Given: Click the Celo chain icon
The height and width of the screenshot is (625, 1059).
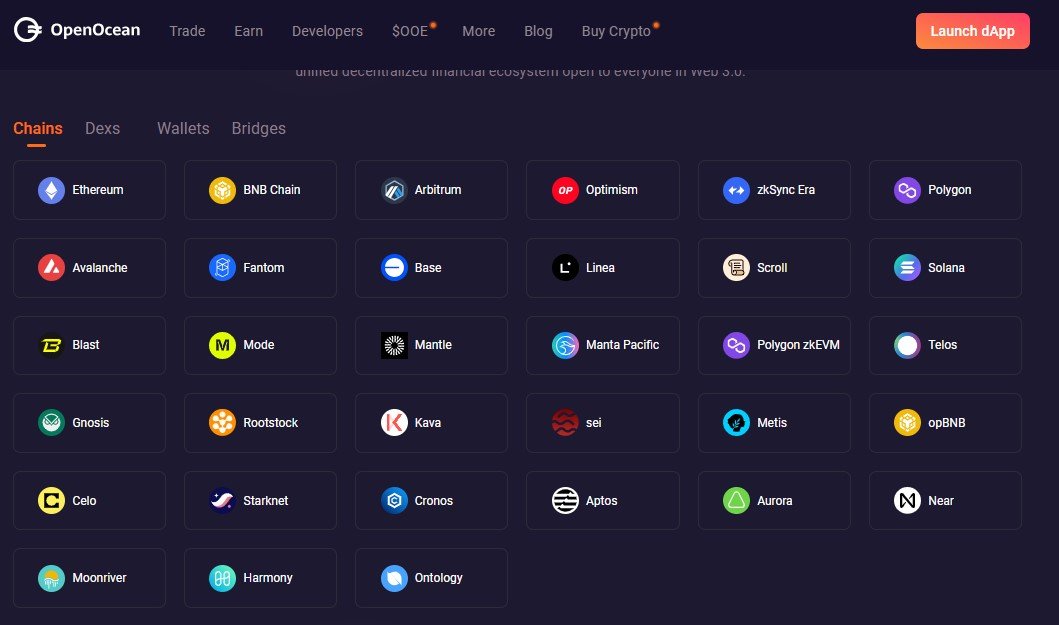Looking at the screenshot, I should tap(51, 501).
